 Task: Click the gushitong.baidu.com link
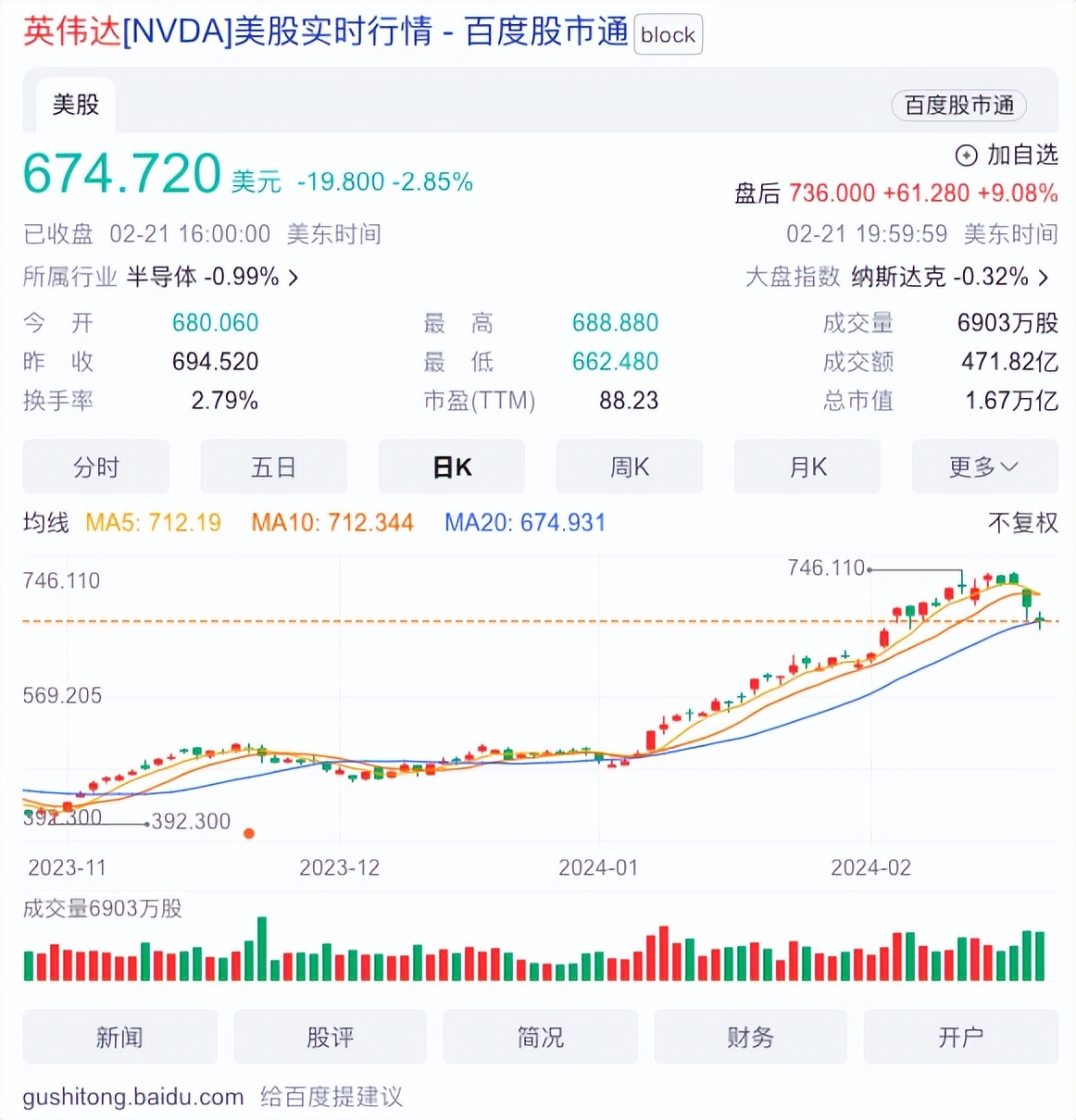[x=133, y=1097]
